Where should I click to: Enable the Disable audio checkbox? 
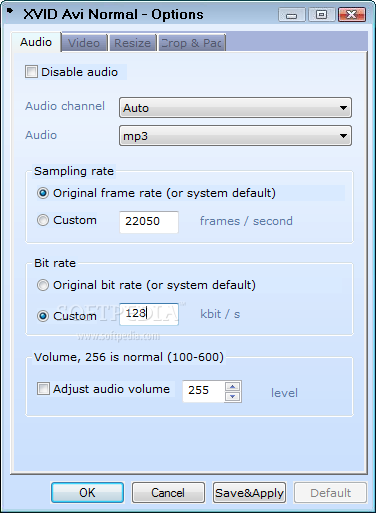tap(31, 72)
